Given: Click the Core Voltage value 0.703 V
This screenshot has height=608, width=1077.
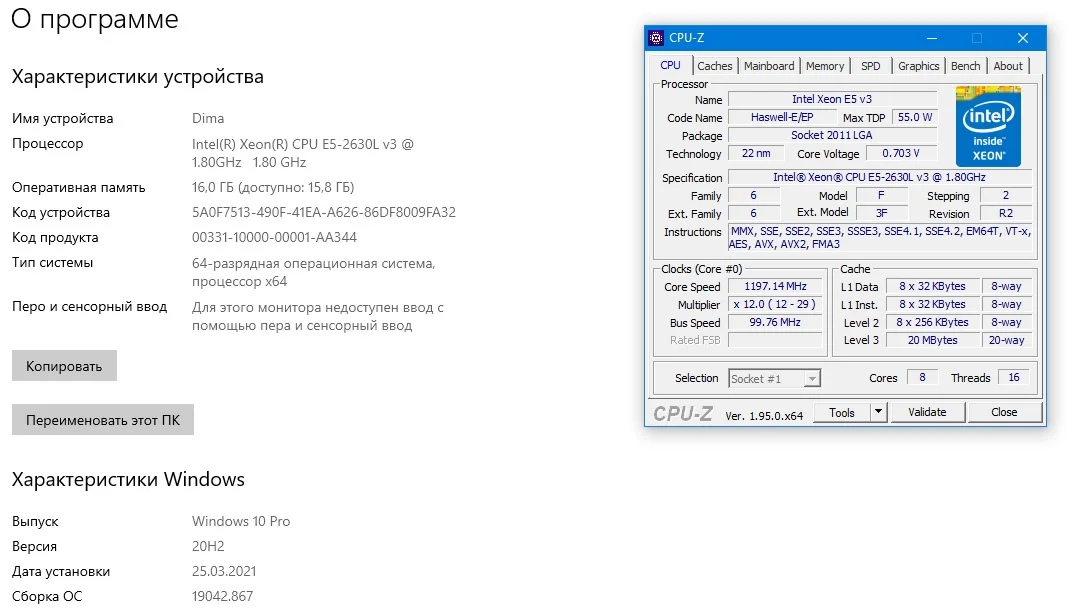Looking at the screenshot, I should click(900, 153).
